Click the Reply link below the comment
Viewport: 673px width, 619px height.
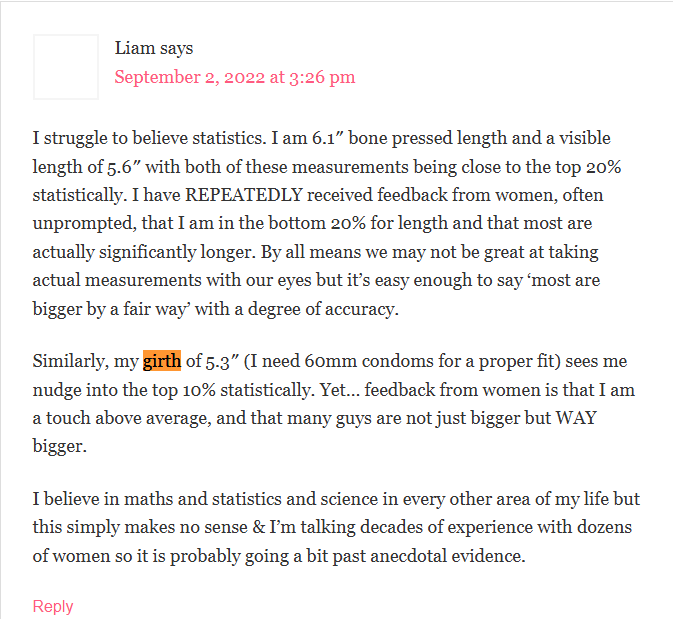[x=53, y=606]
